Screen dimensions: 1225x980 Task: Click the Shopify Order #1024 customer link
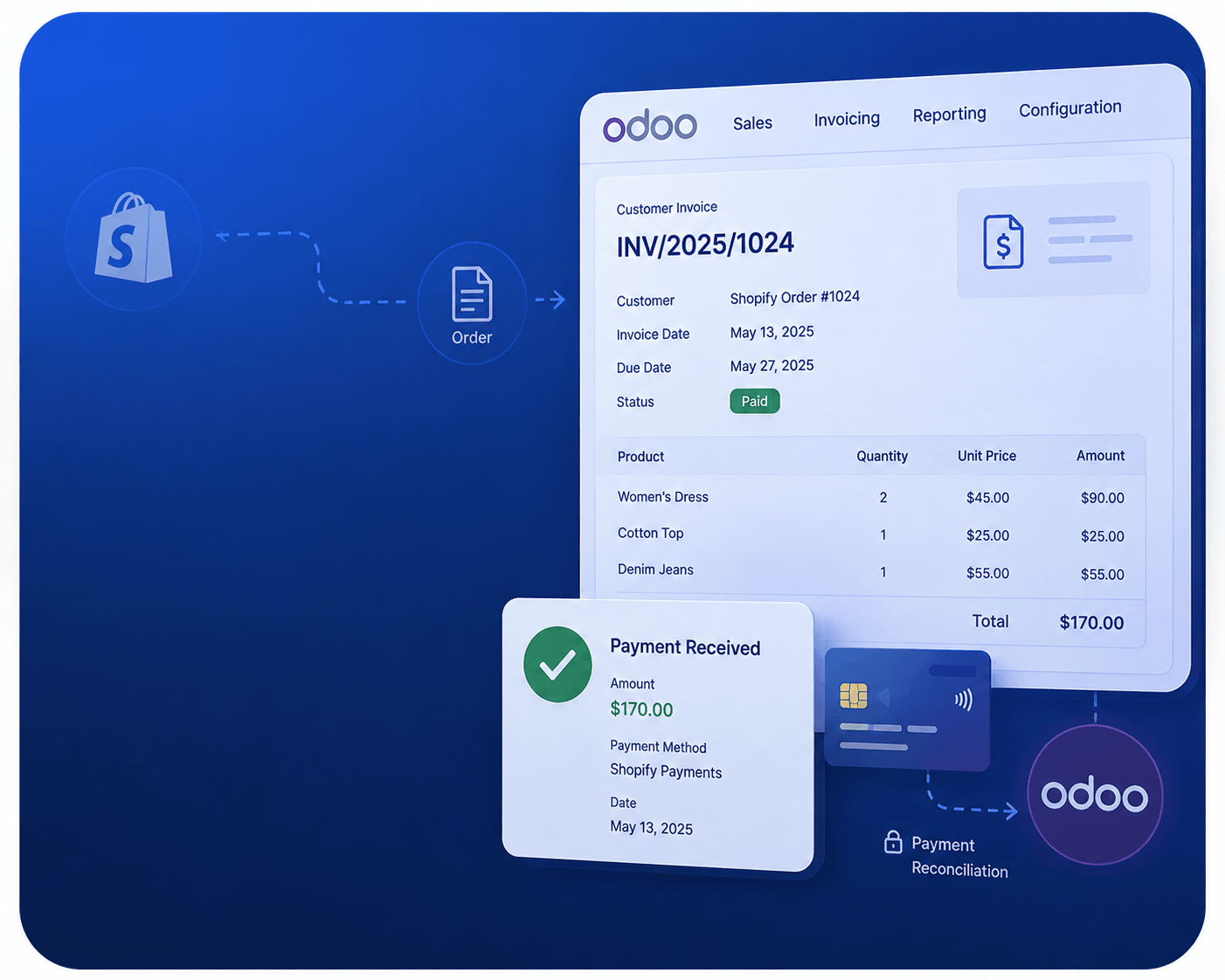[x=795, y=297]
